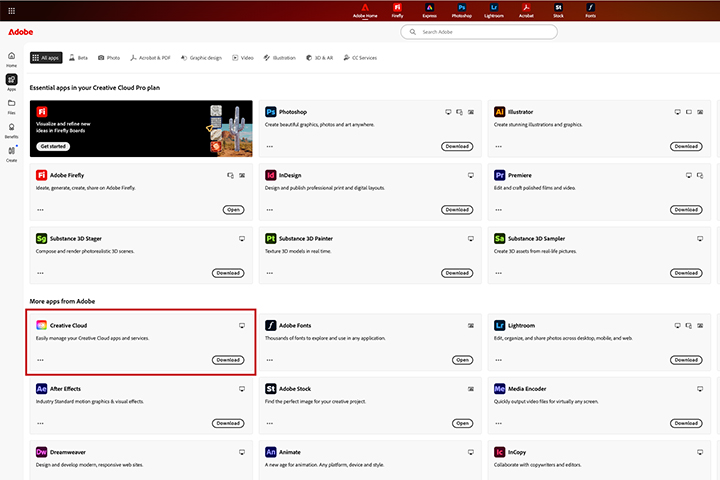Select the Acrobat & PDF category tab
This screenshot has height=480, width=720.
[x=152, y=58]
